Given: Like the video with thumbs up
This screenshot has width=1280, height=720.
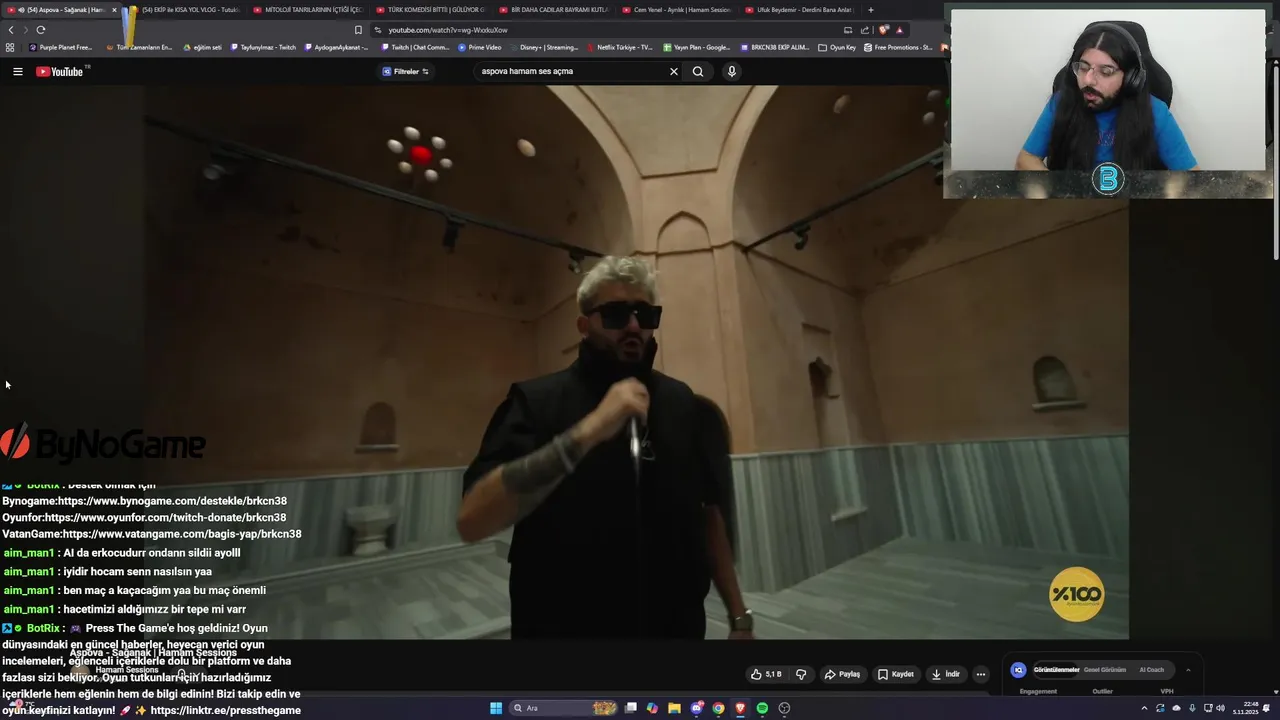Looking at the screenshot, I should [766, 674].
